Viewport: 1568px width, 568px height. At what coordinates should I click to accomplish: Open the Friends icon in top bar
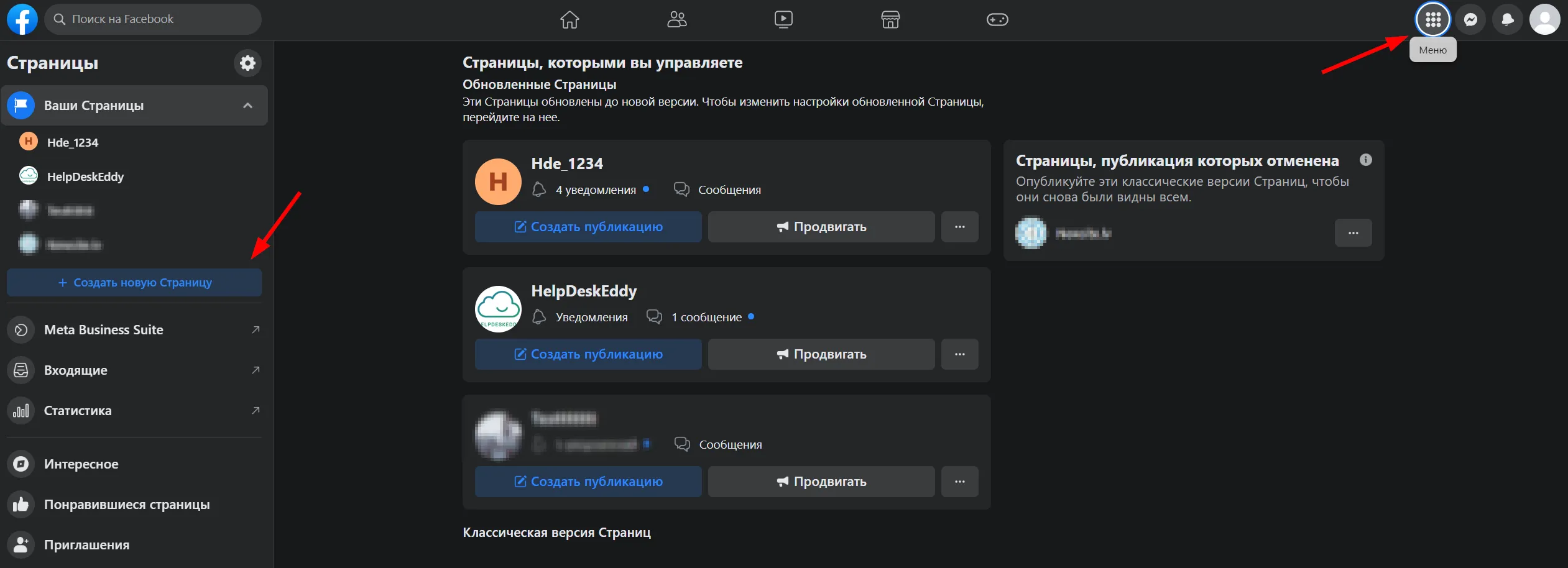click(676, 20)
